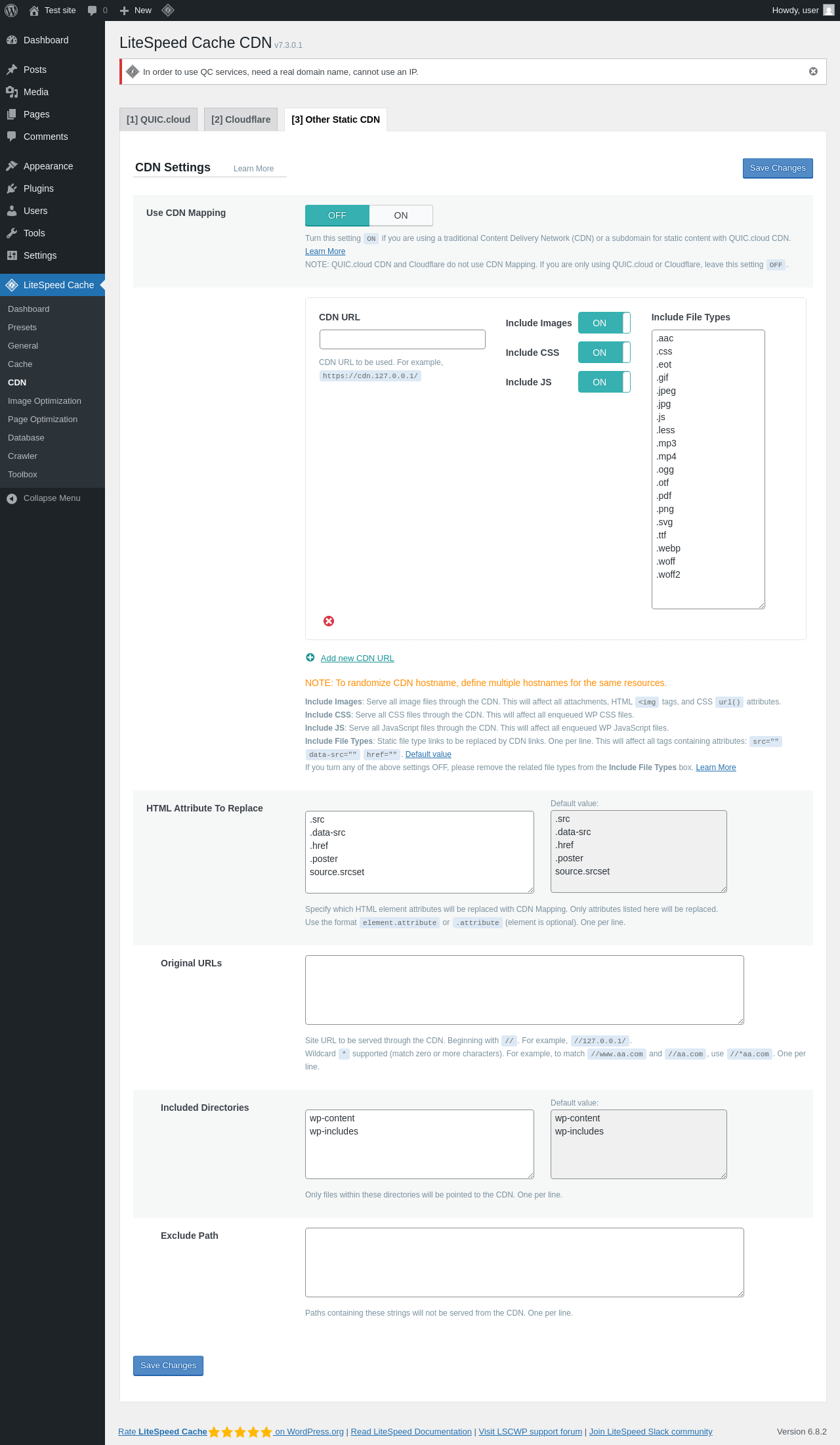Dismiss the QC services notice
Screen dimensions: 840x1445
pyautogui.click(x=813, y=72)
